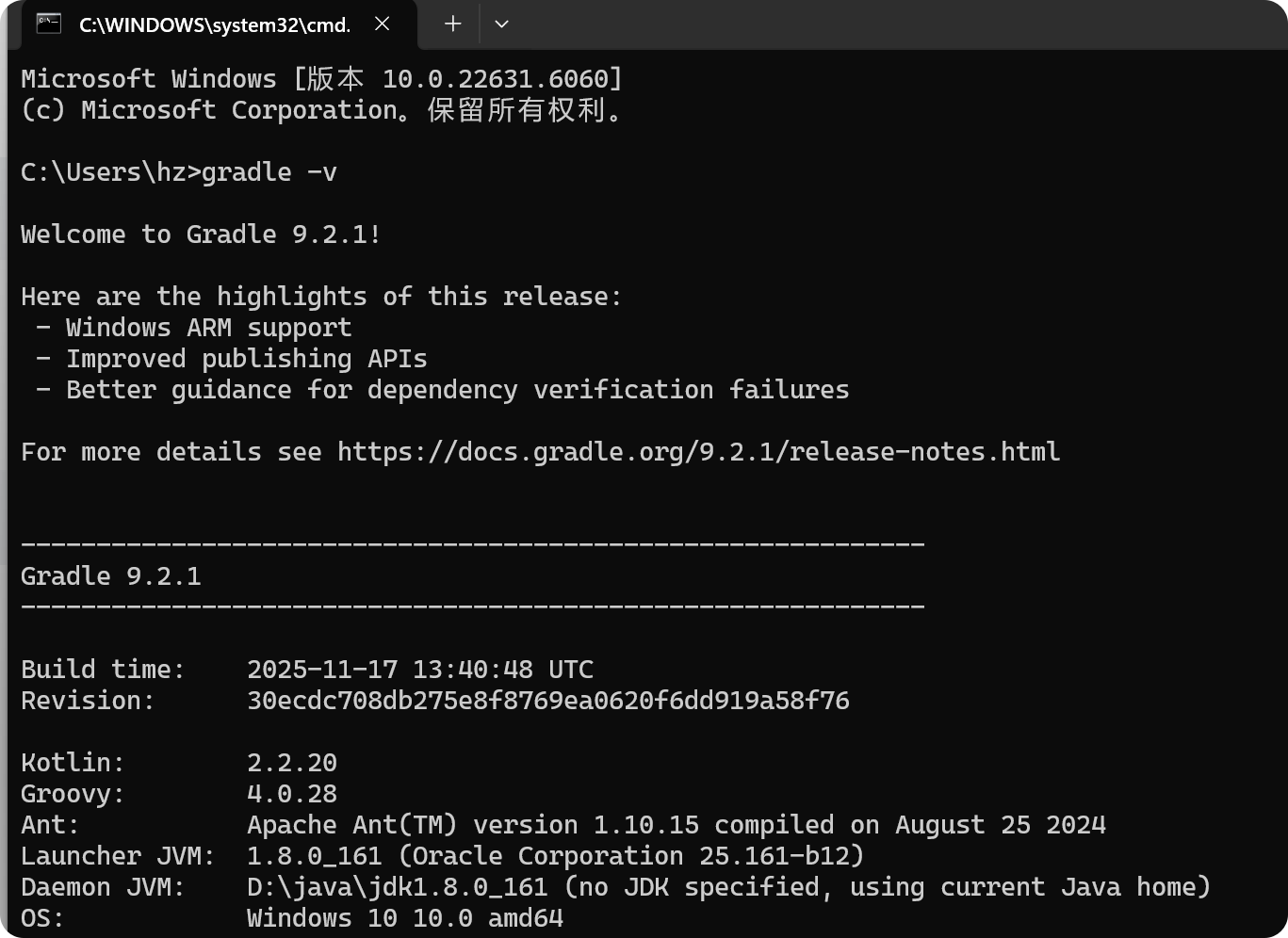The image size is (1288, 938).
Task: Click the Kotlin version 2.2.20
Action: point(291,763)
